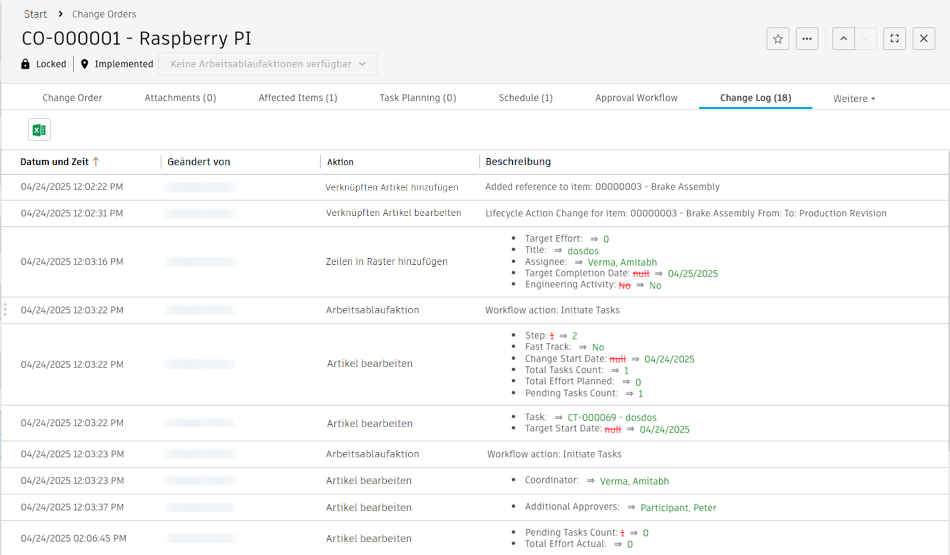The height and width of the screenshot is (555, 950).
Task: Bookmark this change order with star icon
Action: [778, 39]
